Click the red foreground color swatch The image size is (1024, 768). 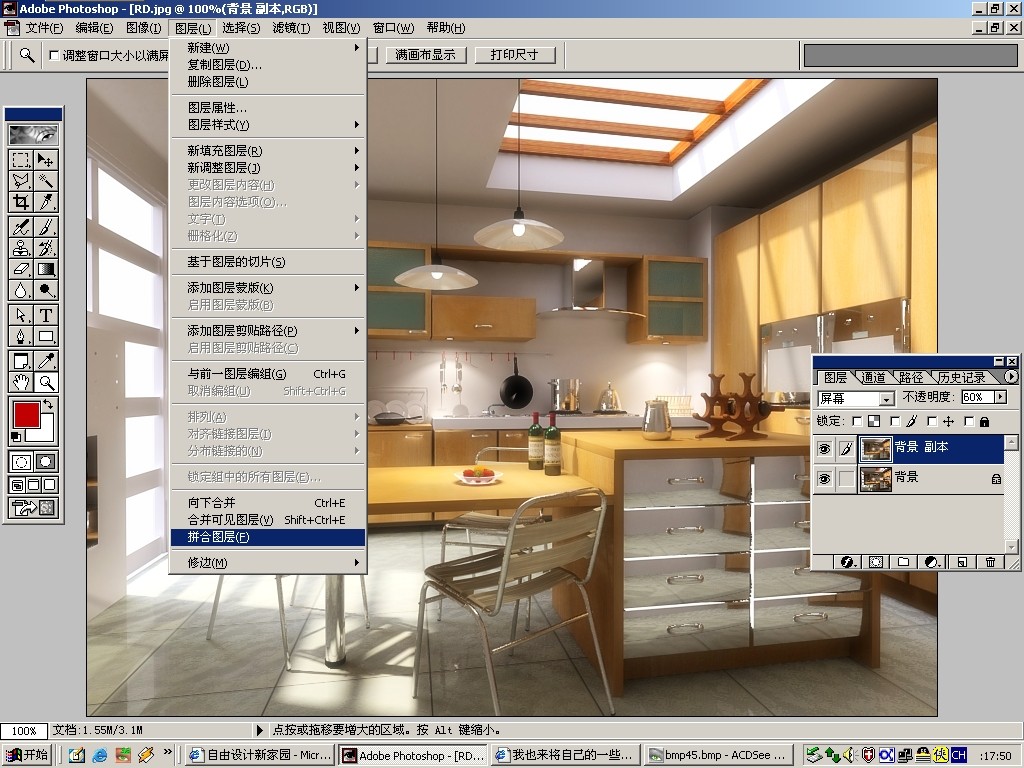(x=27, y=415)
